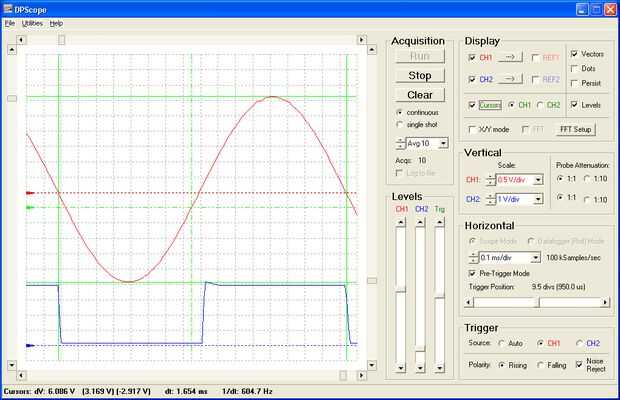Click the down arrow of the left vertical cursor scrollbar
The height and width of the screenshot is (400, 620).
(12, 365)
